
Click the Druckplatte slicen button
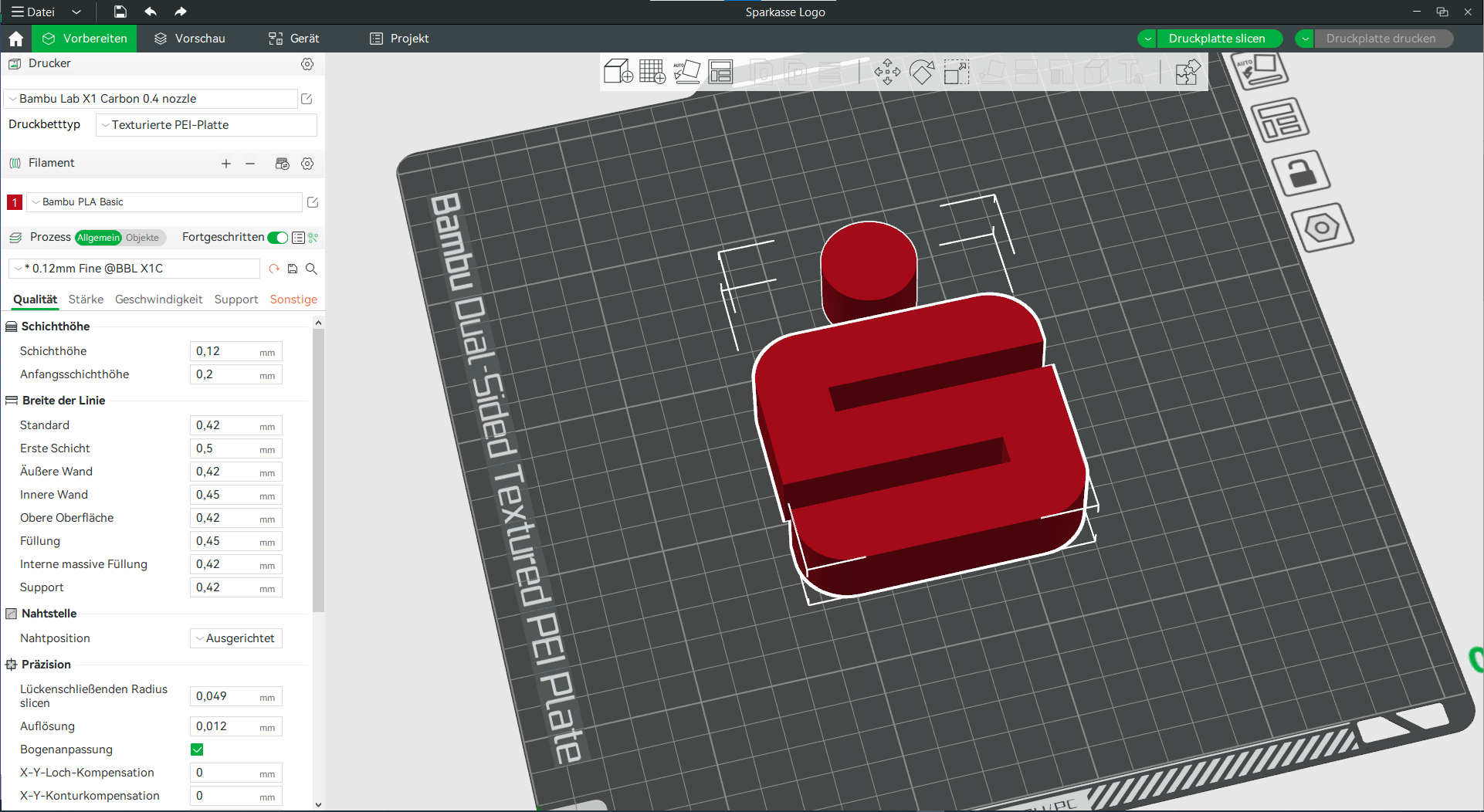point(1217,39)
